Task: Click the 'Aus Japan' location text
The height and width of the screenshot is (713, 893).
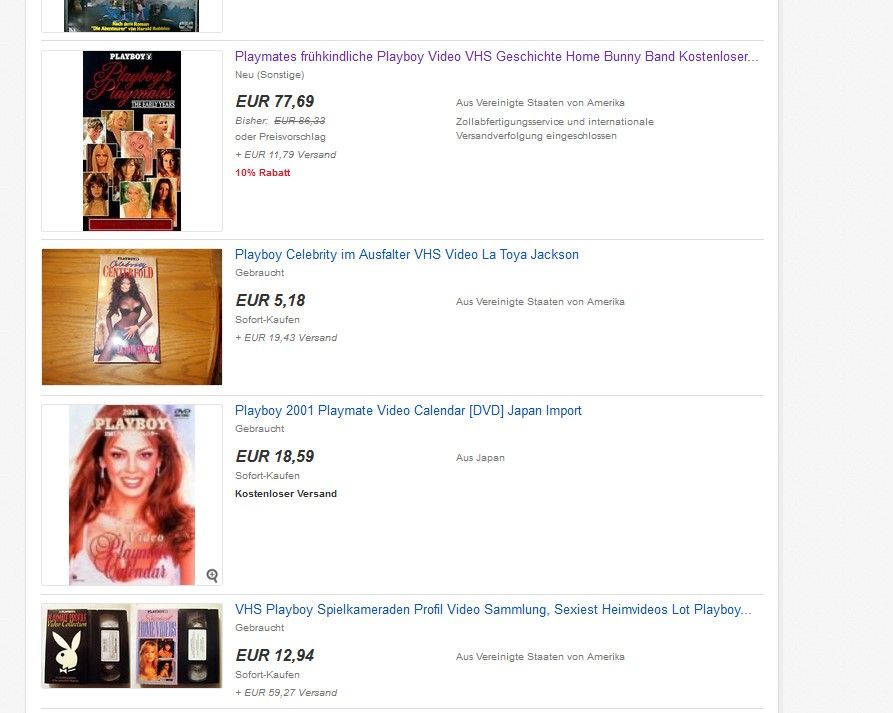Action: point(480,458)
